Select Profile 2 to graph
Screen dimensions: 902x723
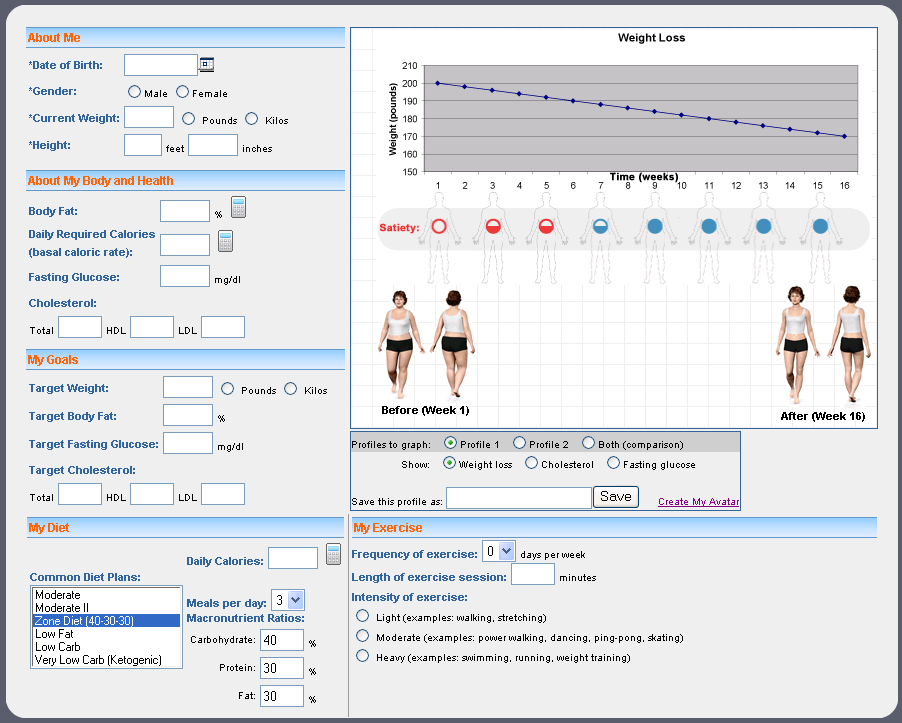[521, 443]
